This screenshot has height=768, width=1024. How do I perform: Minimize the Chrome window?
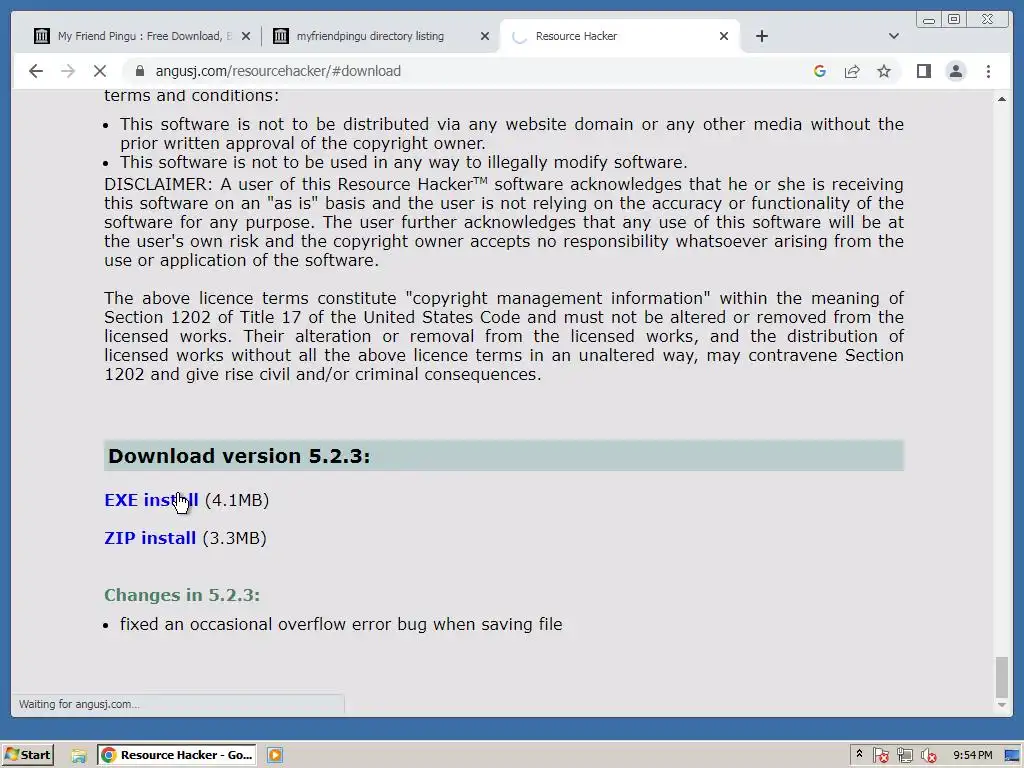[x=929, y=20]
